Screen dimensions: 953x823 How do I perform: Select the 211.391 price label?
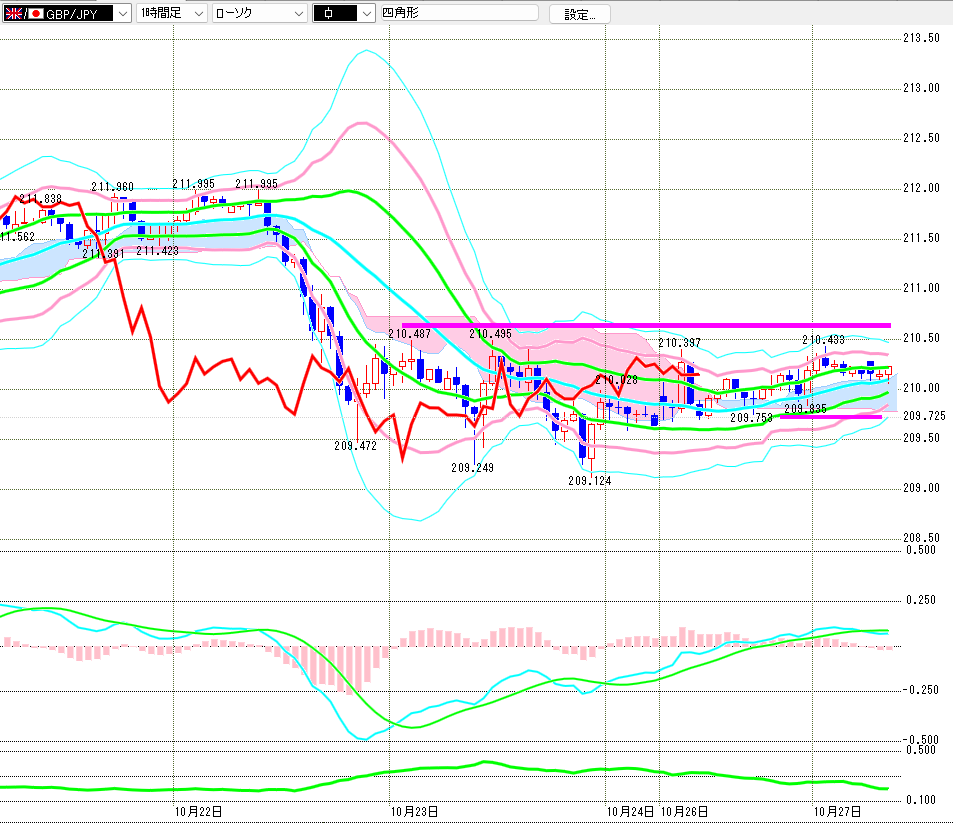click(103, 253)
